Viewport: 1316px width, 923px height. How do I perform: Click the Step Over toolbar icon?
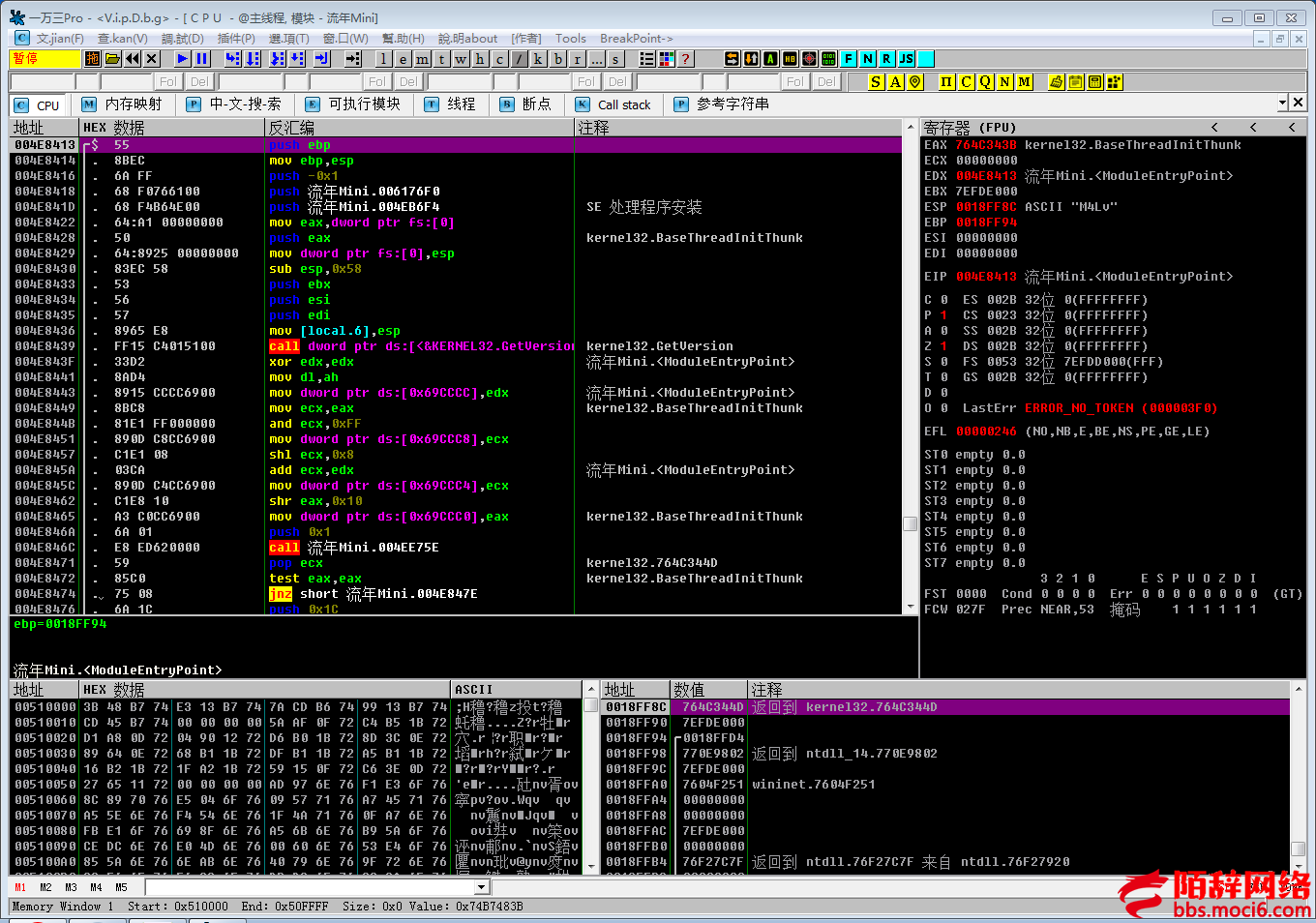click(253, 58)
